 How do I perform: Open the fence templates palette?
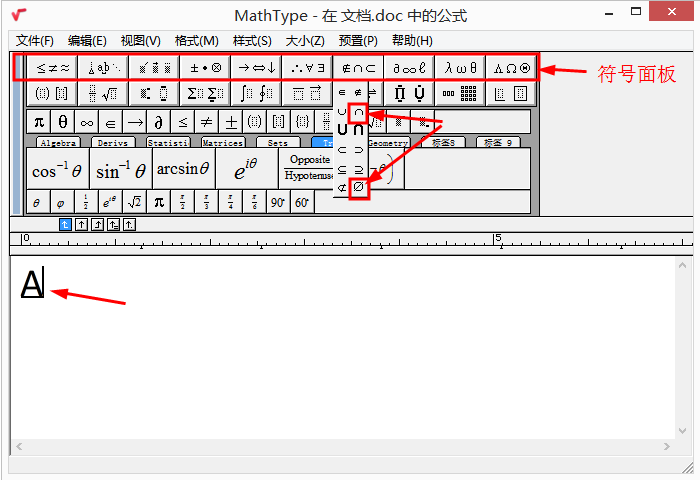coord(52,93)
